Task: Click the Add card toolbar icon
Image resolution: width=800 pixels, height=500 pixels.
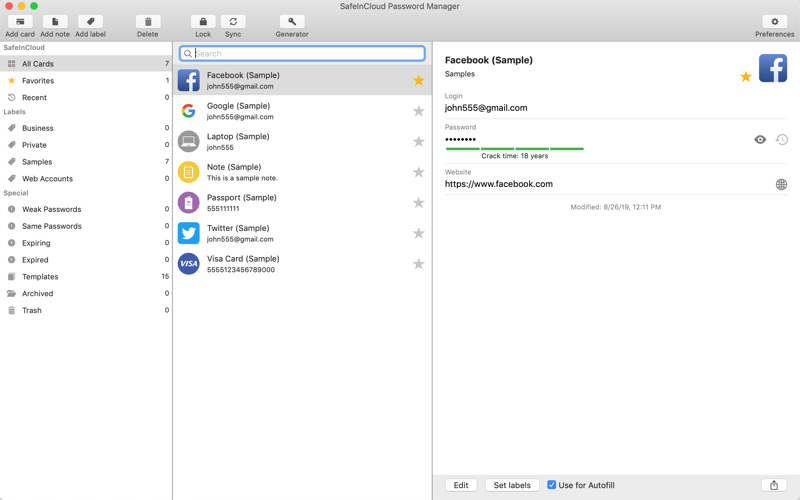Action: [20, 21]
